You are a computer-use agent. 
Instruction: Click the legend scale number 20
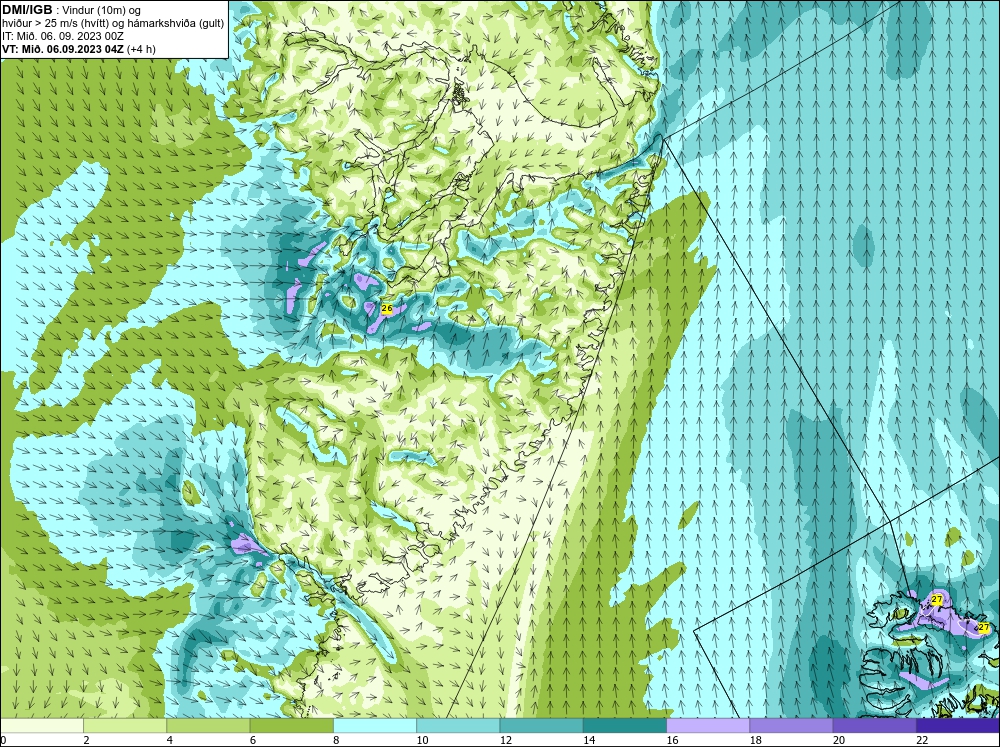point(839,740)
